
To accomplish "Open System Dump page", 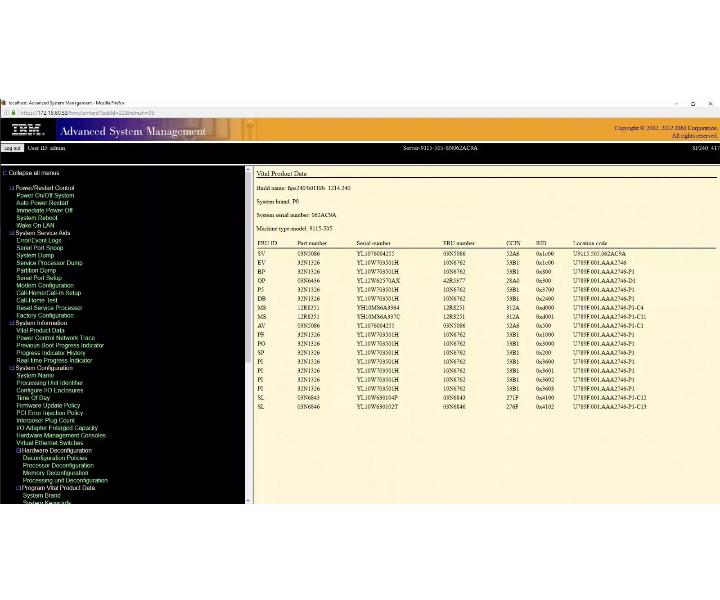I will pos(35,256).
